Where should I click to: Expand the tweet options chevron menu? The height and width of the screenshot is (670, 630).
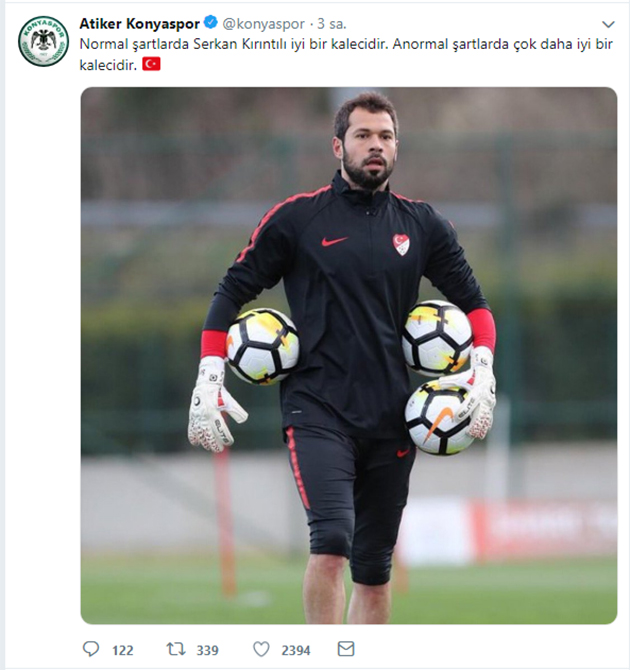click(608, 24)
